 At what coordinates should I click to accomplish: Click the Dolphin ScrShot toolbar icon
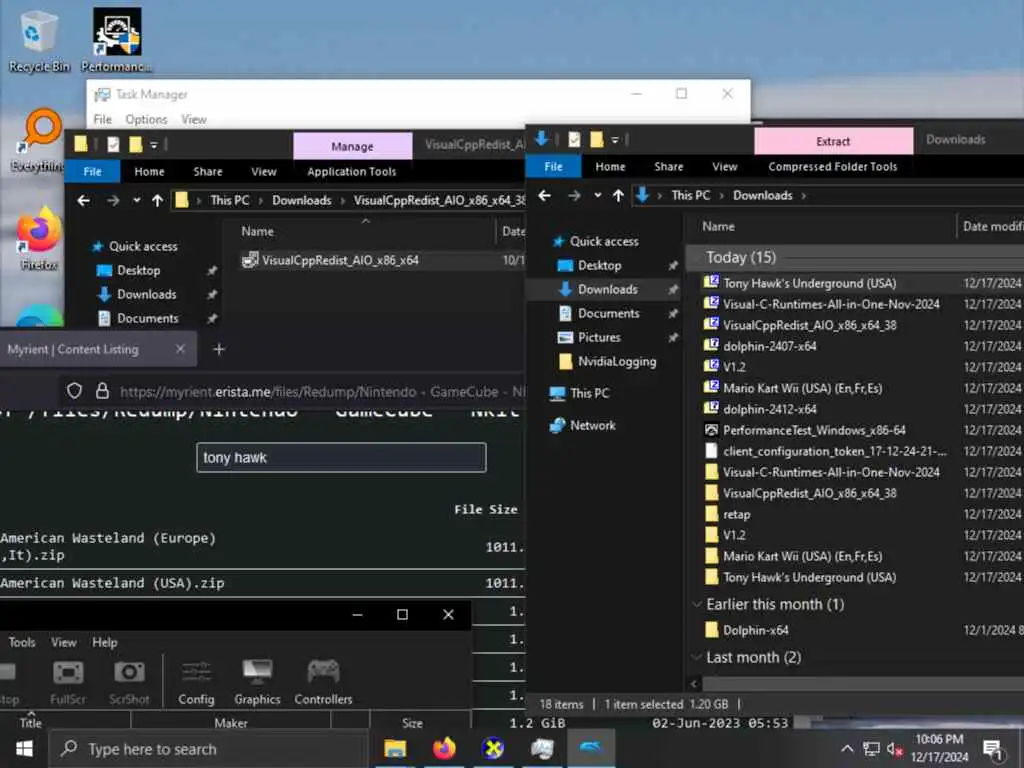click(x=129, y=682)
